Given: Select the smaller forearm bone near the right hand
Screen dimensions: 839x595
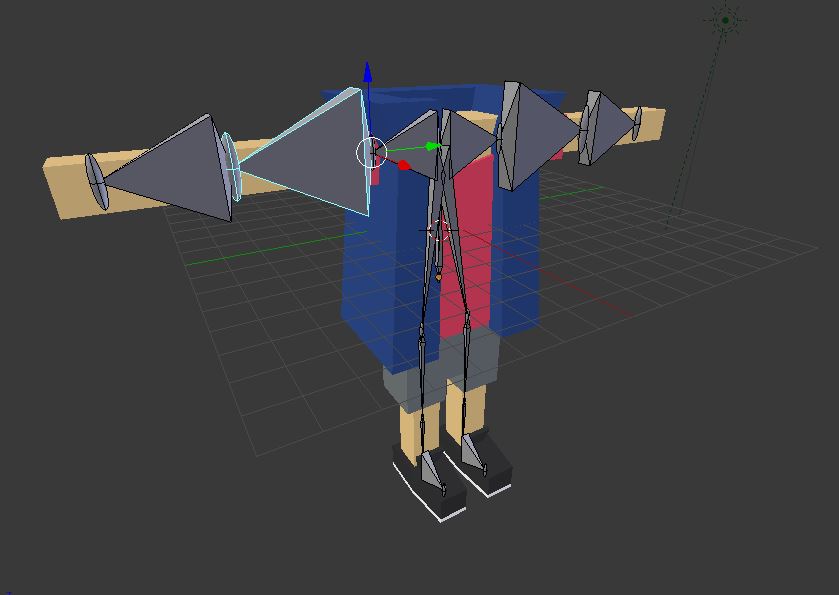Looking at the screenshot, I should [605, 127].
